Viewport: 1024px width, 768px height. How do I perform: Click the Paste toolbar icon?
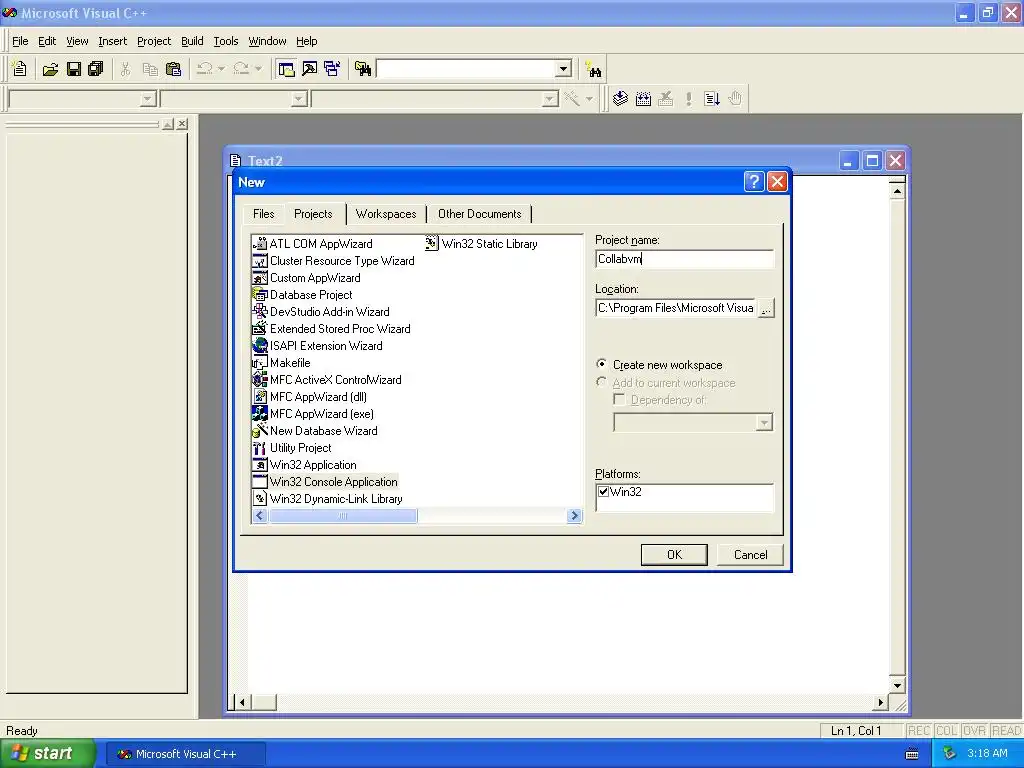point(173,69)
